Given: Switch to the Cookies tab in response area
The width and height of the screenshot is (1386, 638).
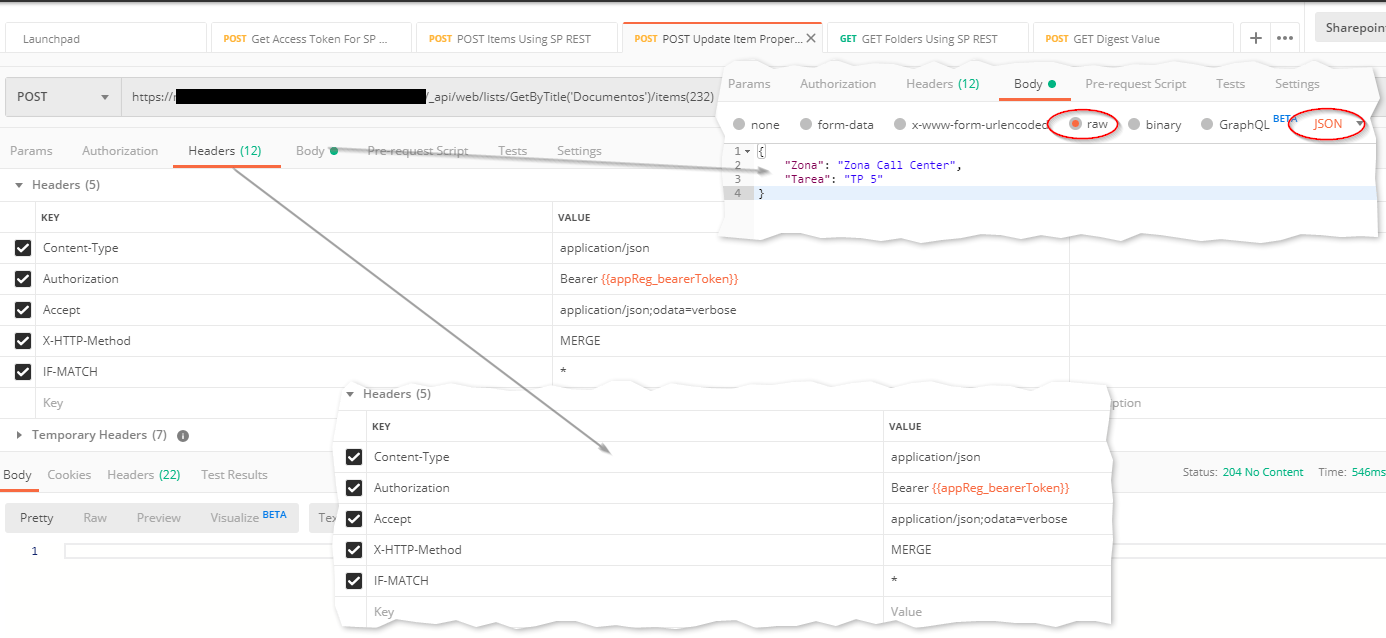Looking at the screenshot, I should (x=68, y=474).
